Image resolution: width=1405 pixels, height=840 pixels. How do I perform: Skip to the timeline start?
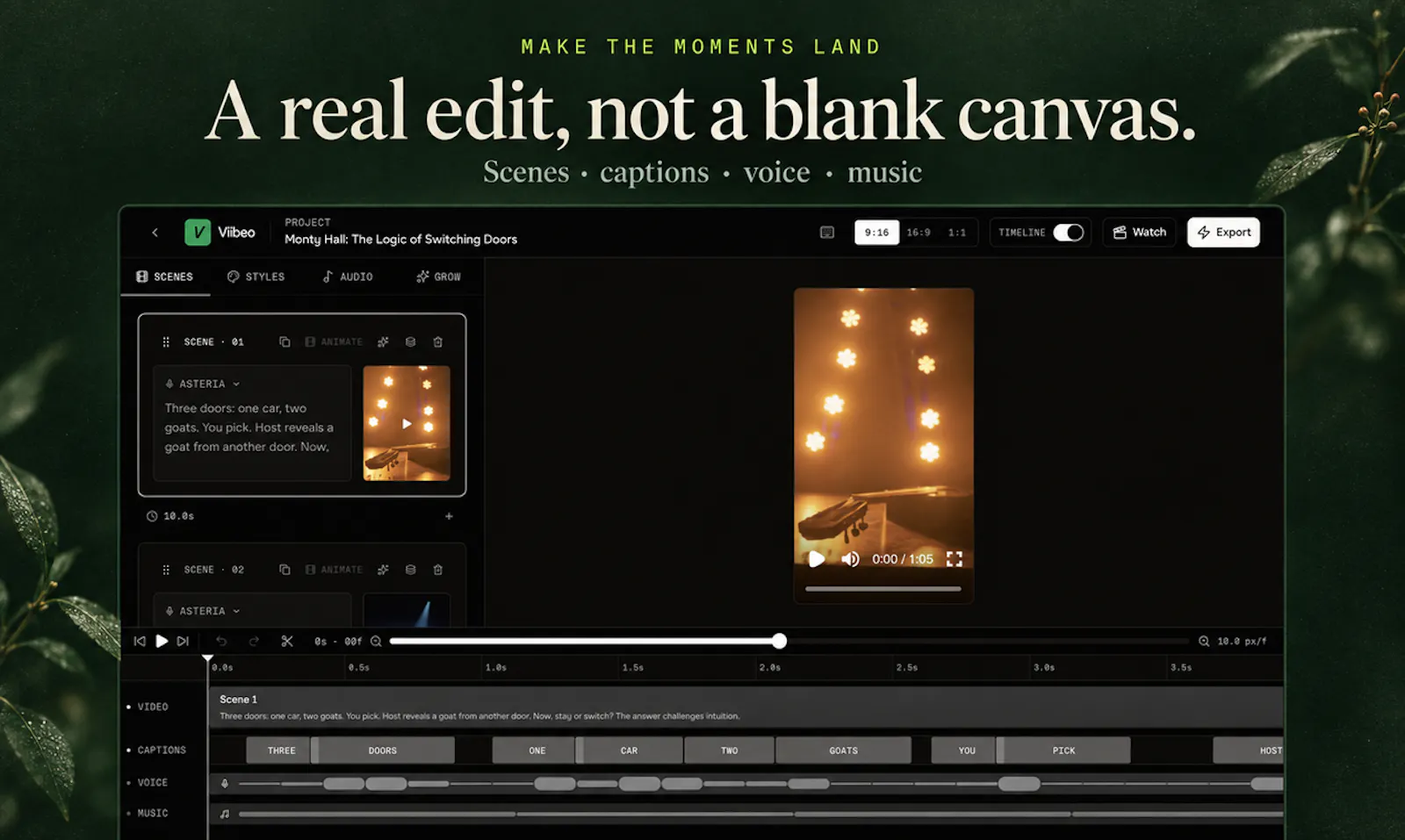[140, 642]
